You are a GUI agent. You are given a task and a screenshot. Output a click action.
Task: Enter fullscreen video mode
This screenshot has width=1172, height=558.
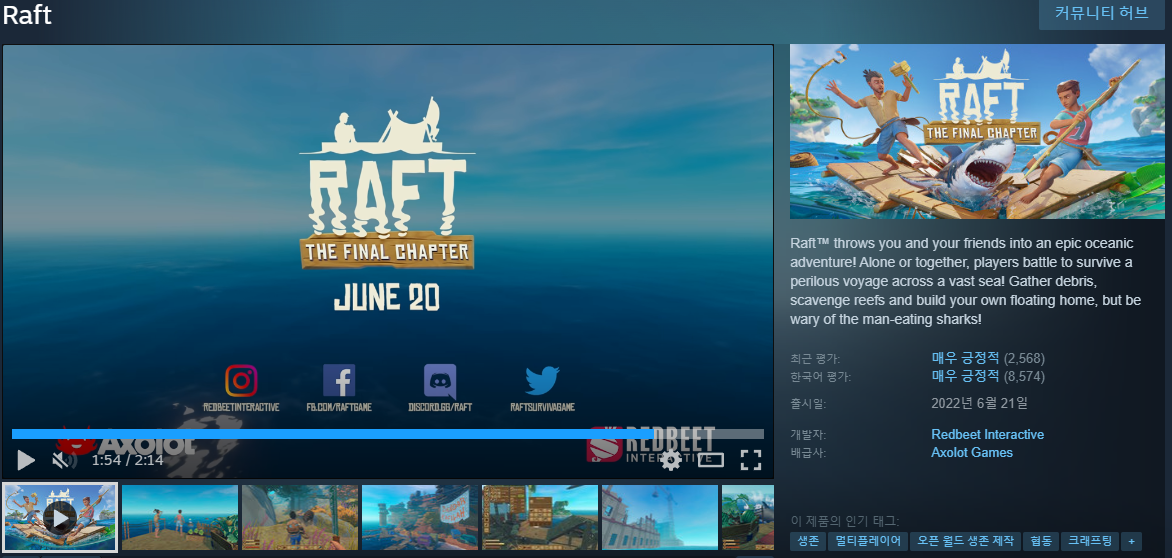(x=750, y=460)
